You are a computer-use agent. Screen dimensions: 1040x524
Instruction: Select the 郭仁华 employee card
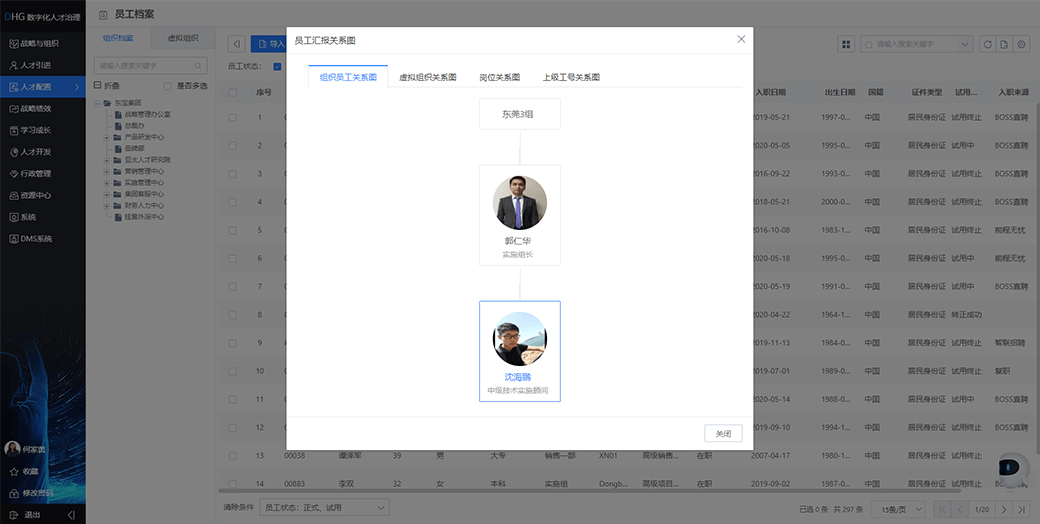click(x=519, y=215)
